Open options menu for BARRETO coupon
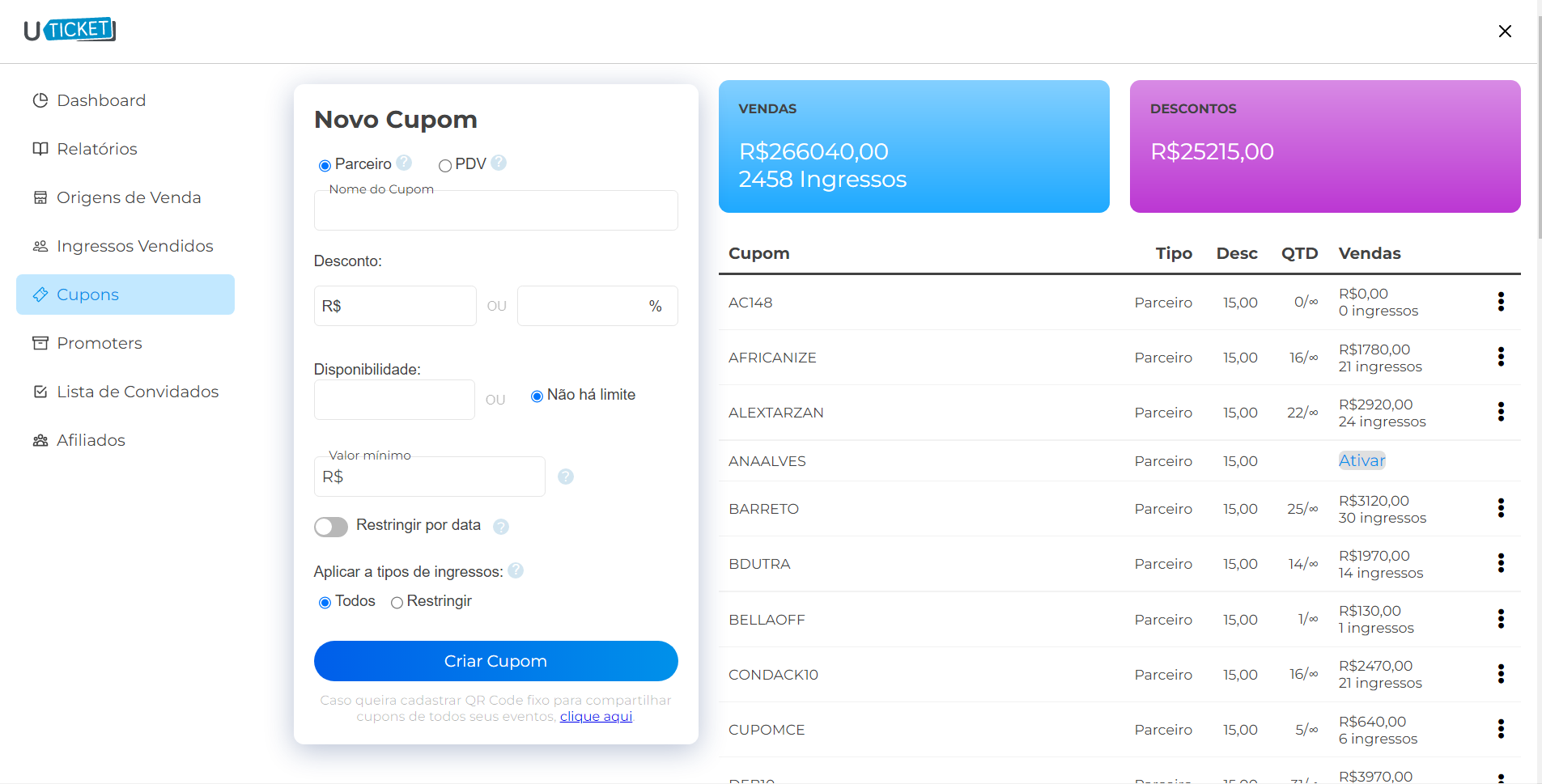The height and width of the screenshot is (784, 1542). (x=1501, y=508)
